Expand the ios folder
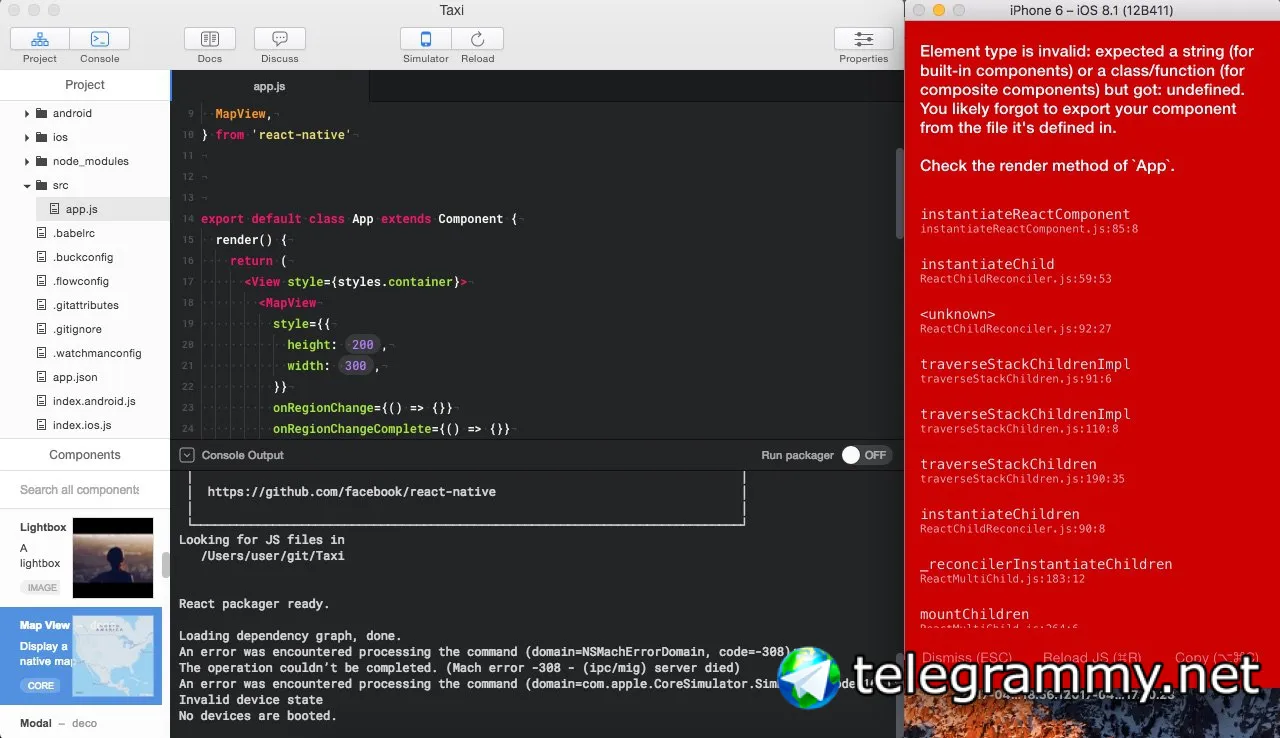The width and height of the screenshot is (1280, 738). click(27, 138)
